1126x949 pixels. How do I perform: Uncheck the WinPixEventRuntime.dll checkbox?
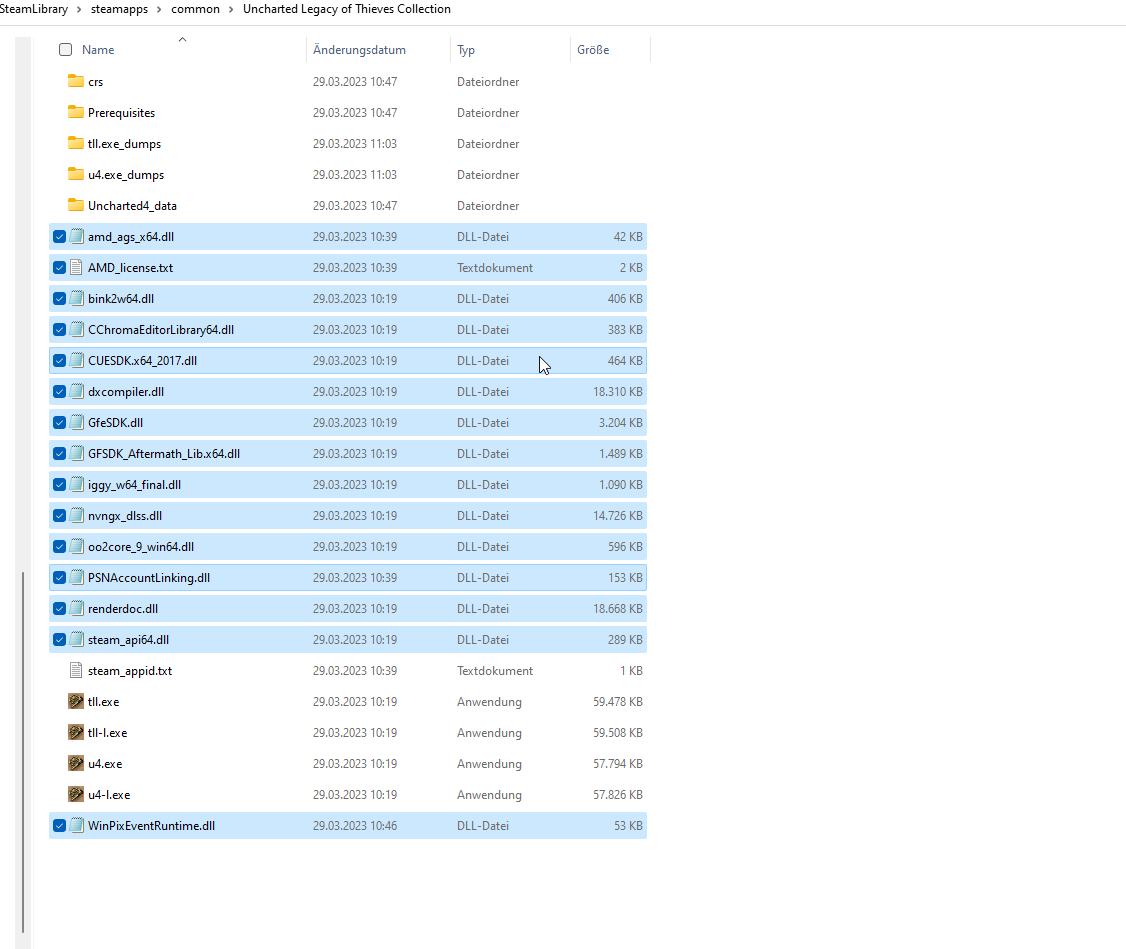click(59, 825)
